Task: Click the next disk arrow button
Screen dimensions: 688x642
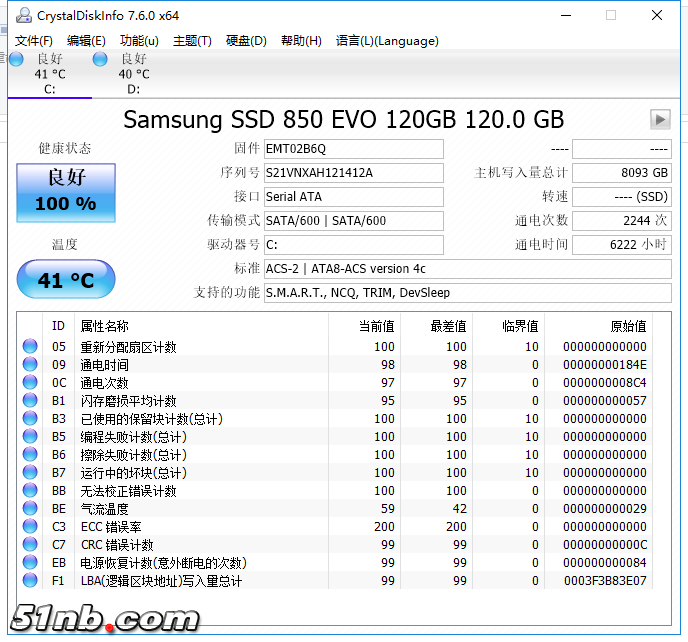Action: pos(659,119)
